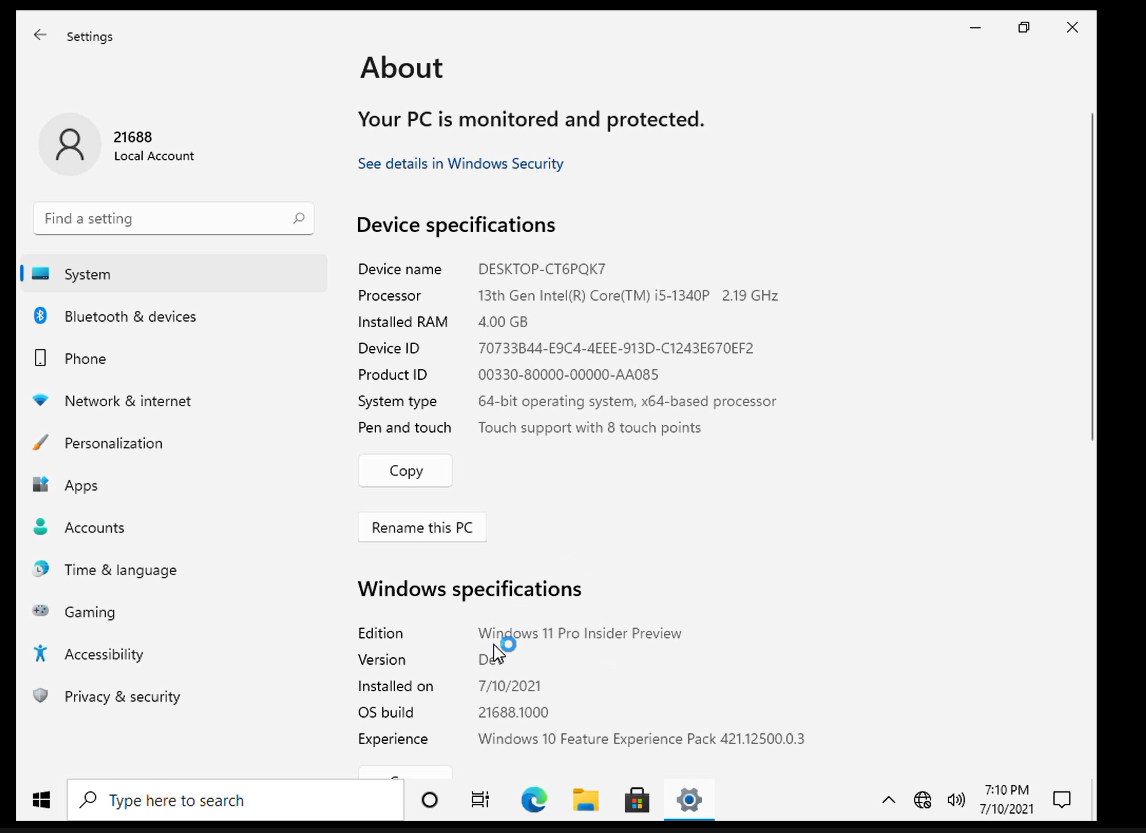Open File Explorer from the taskbar
1146x833 pixels.
click(x=585, y=800)
